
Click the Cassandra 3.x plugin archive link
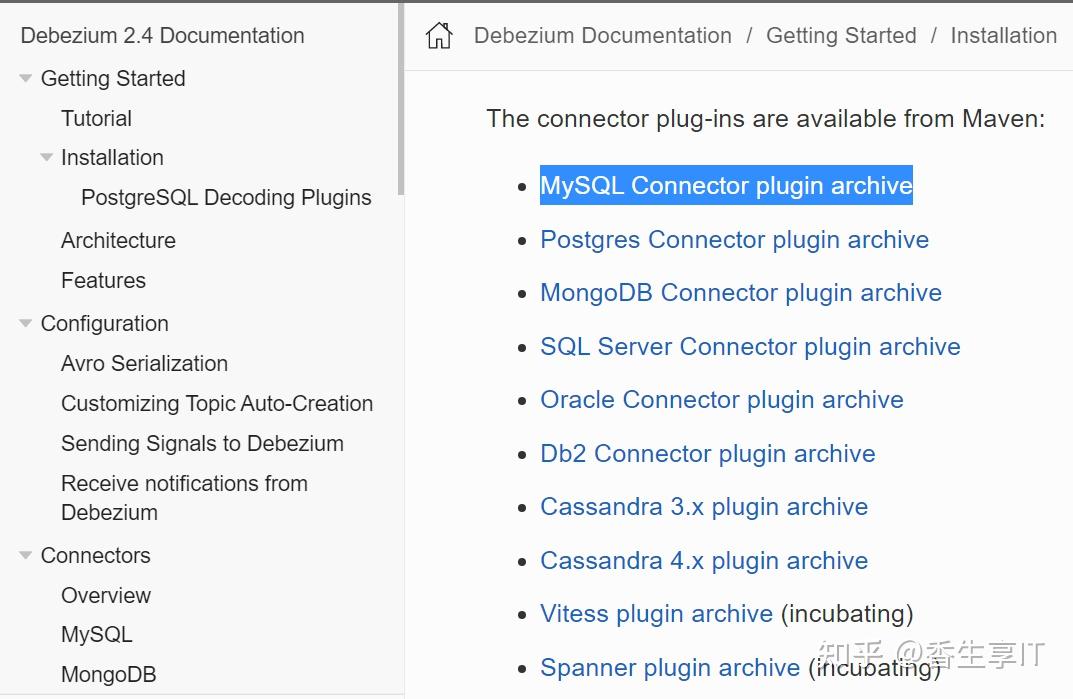704,507
